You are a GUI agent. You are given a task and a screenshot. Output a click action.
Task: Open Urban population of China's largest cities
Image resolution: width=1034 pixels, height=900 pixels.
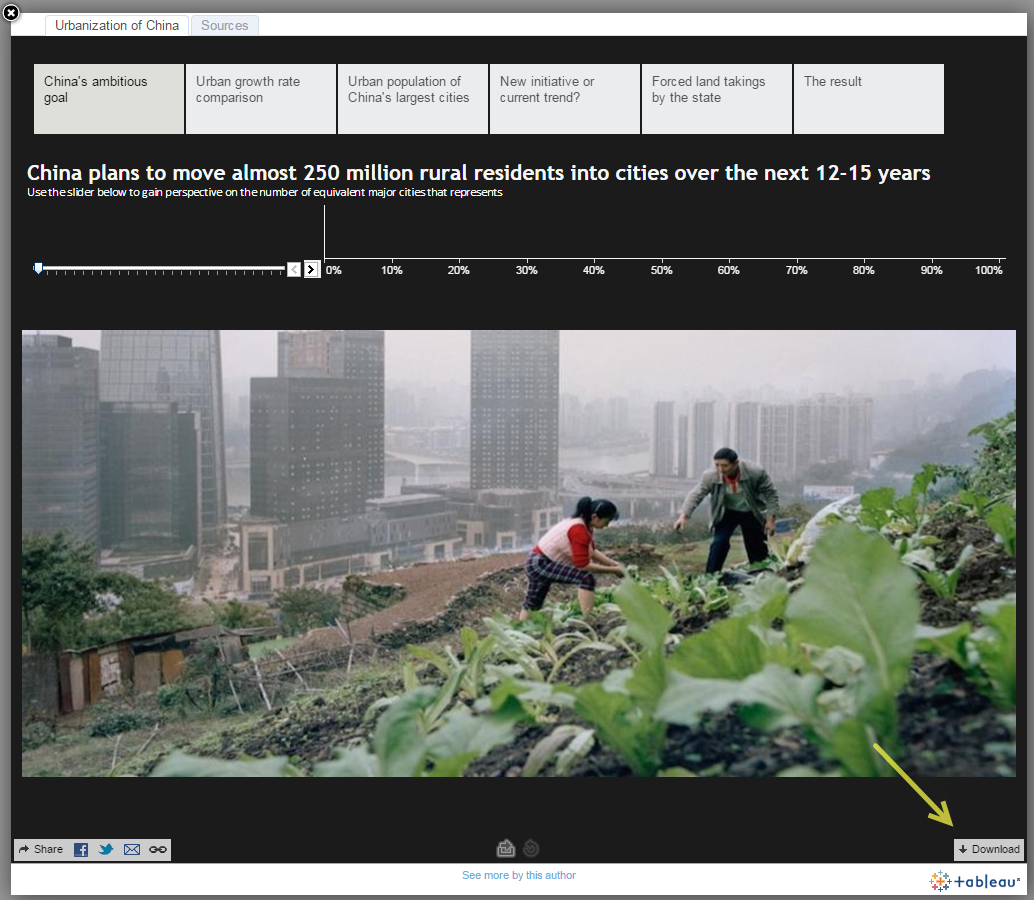coord(413,99)
